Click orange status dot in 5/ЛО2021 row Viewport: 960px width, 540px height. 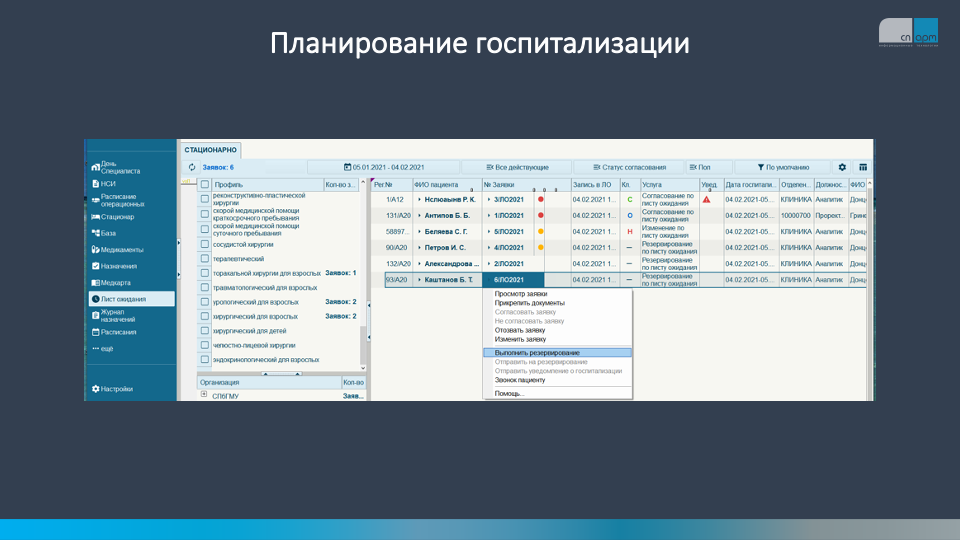541,231
